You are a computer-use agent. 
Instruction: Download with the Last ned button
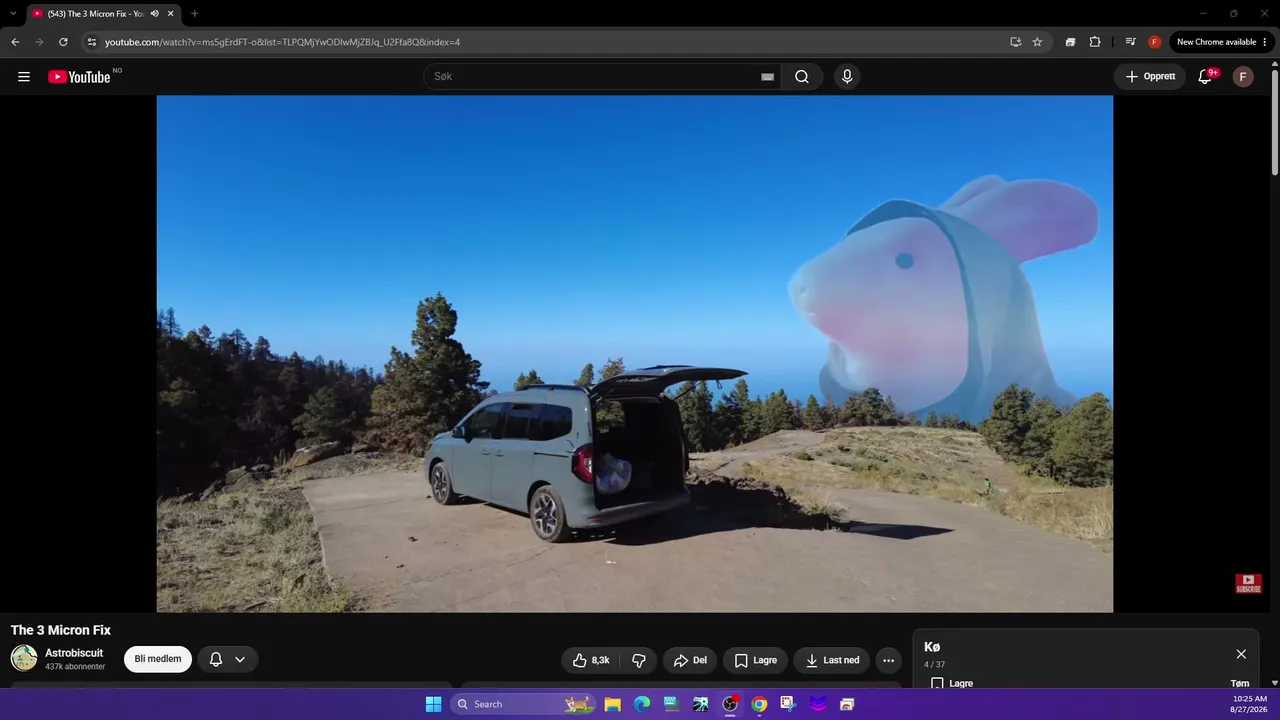click(x=832, y=660)
